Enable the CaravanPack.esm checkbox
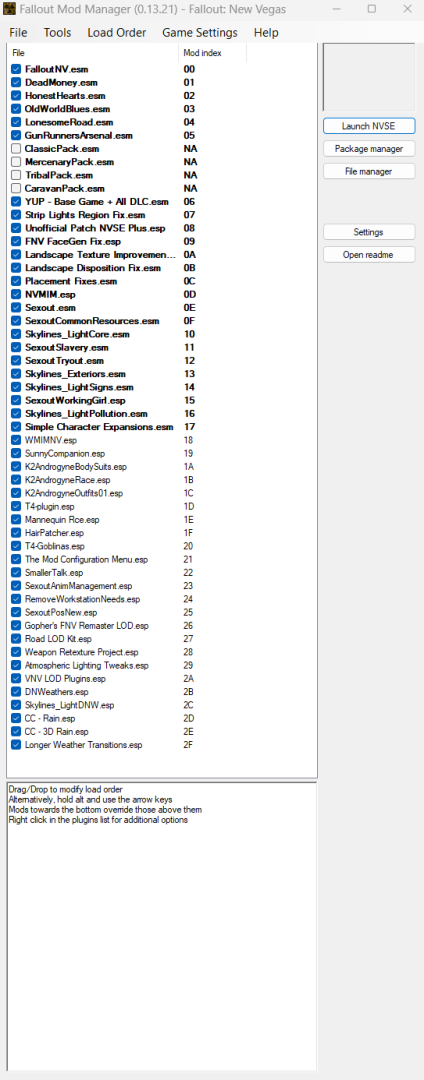Screen dimensions: 424x1080 tap(16, 189)
